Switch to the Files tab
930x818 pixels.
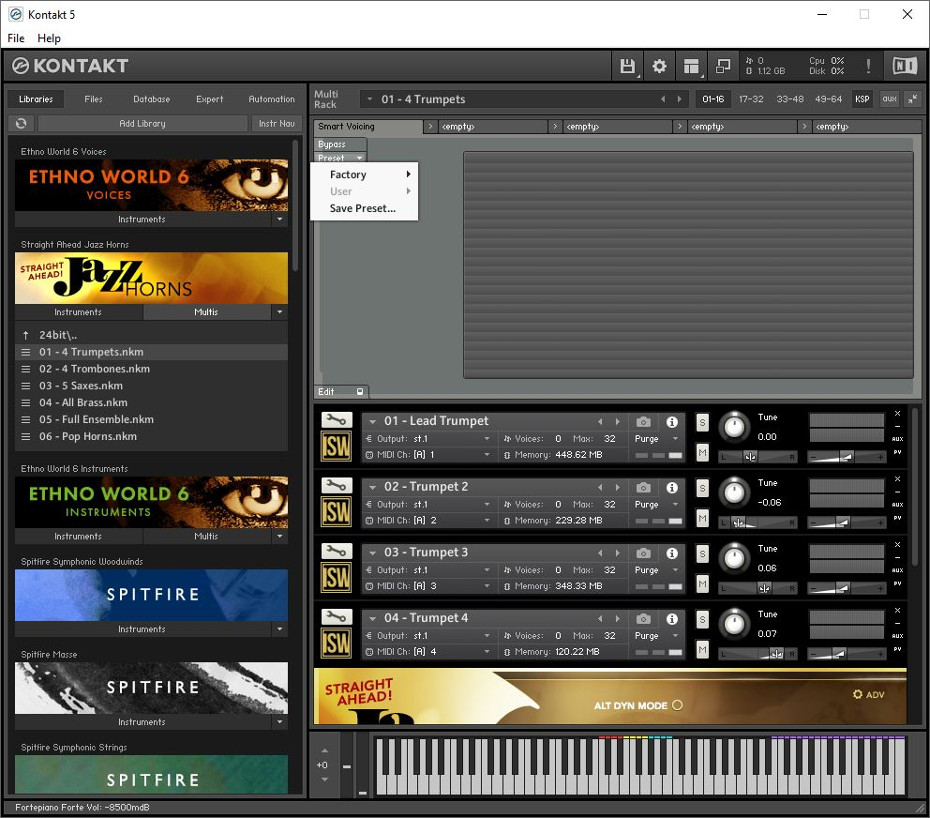tap(93, 99)
